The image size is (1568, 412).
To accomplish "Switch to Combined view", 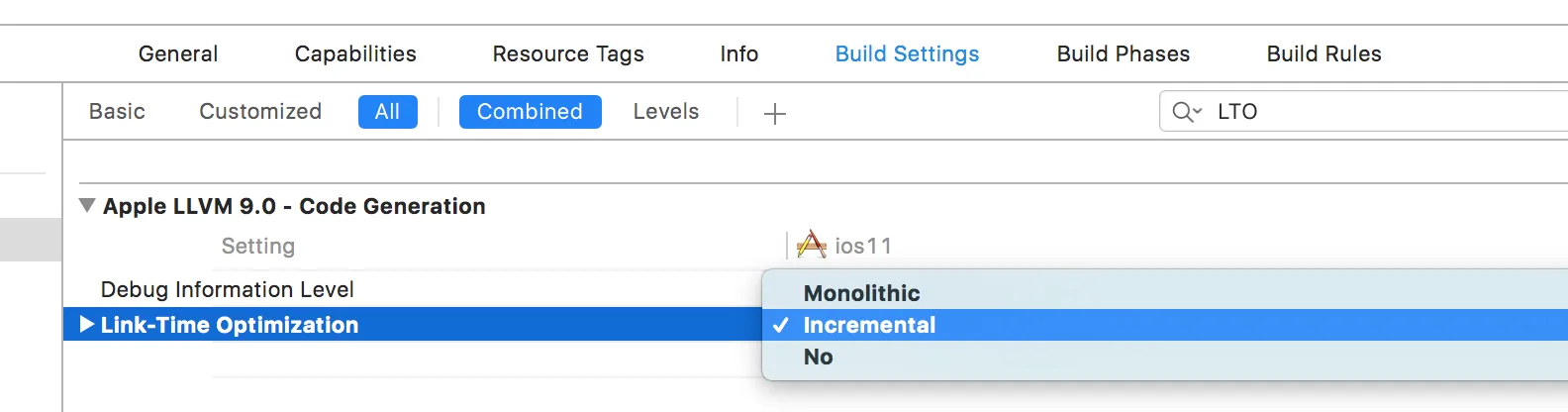I will 530,112.
